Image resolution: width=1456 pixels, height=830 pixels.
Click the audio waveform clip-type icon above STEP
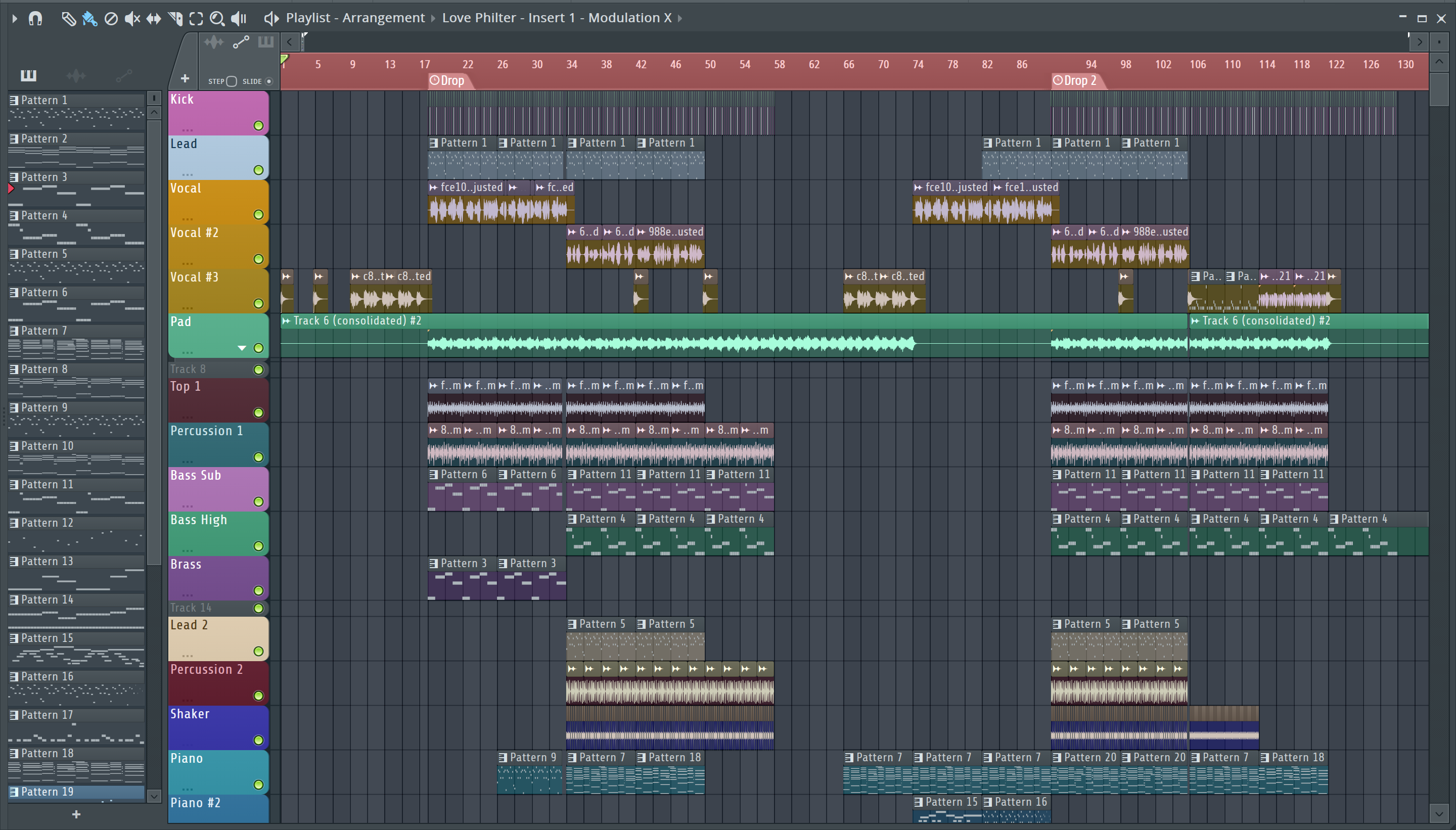click(214, 41)
